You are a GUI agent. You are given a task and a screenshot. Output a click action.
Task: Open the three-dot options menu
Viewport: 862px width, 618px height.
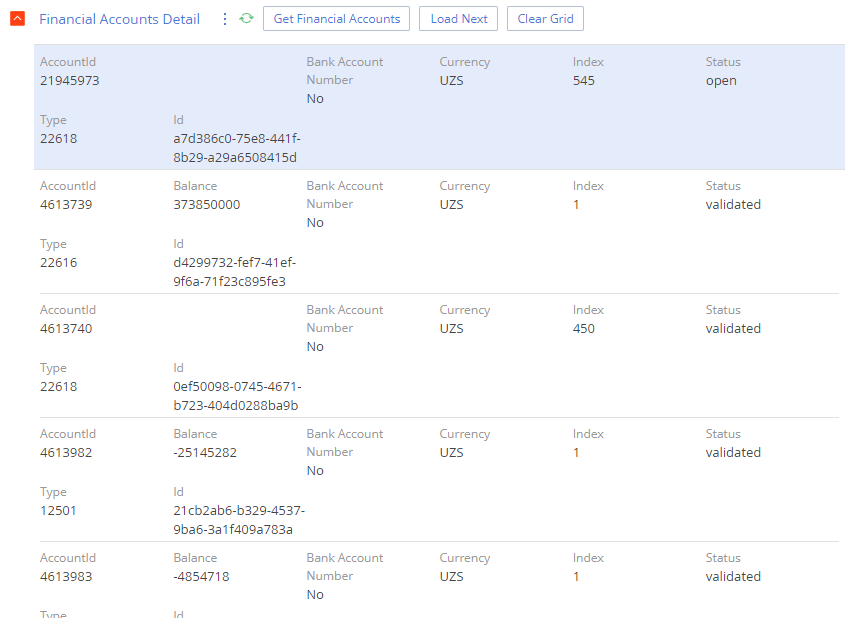pyautogui.click(x=224, y=19)
